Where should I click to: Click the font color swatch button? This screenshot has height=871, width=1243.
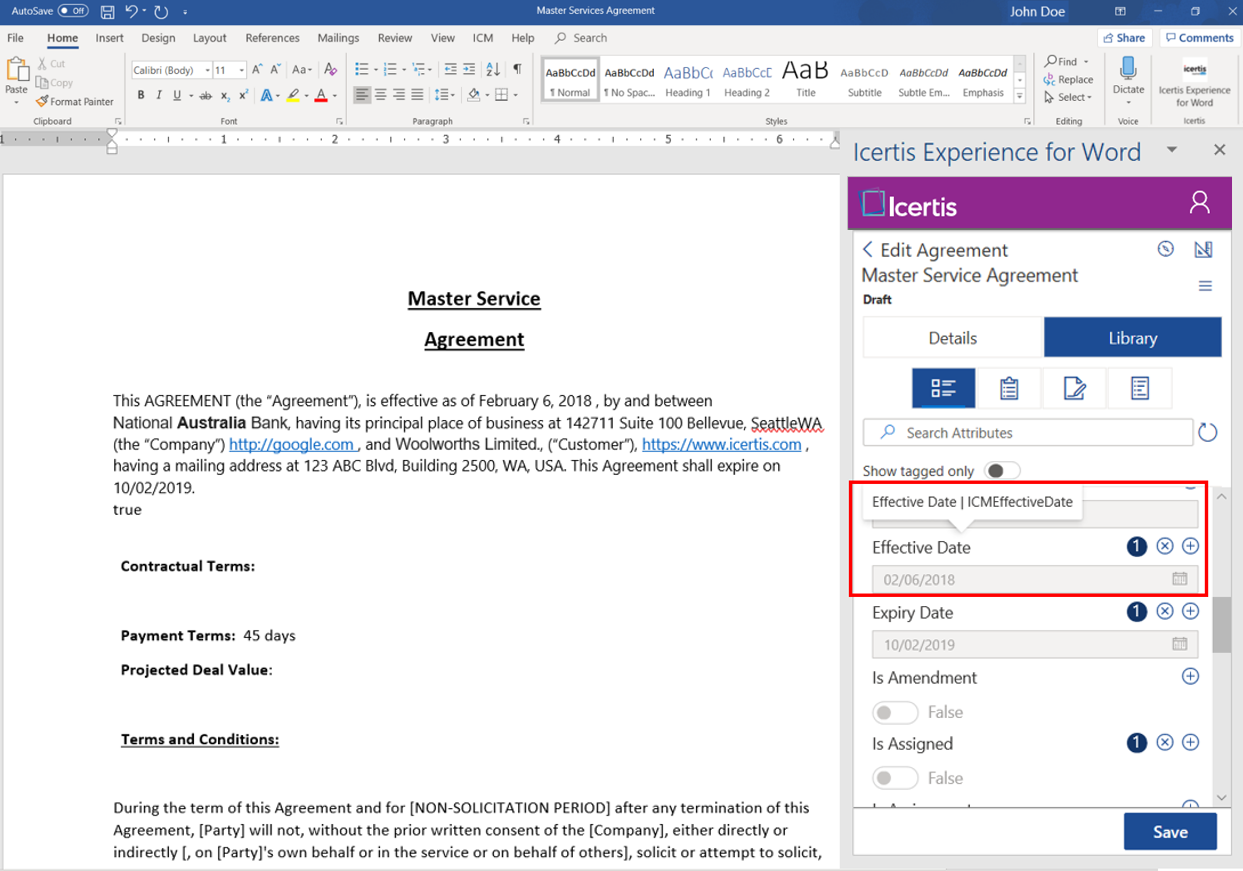point(320,96)
